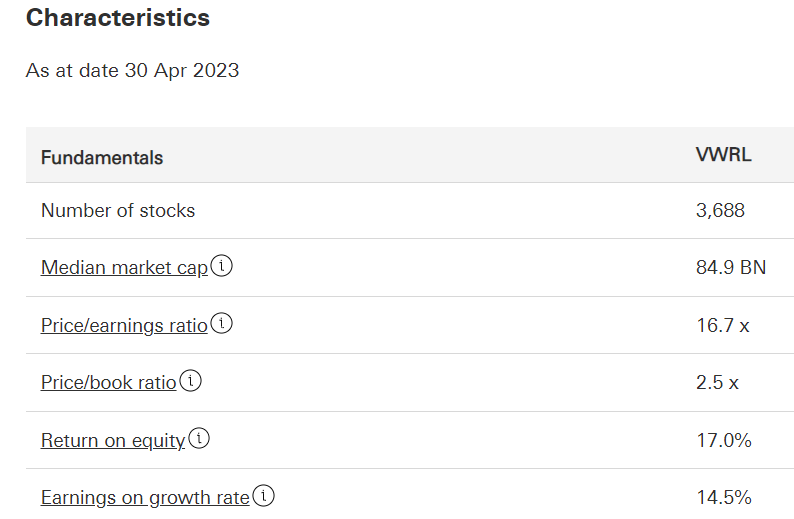This screenshot has height=519, width=794.
Task: Click the info icon next to Return on equity
Action: (199, 439)
